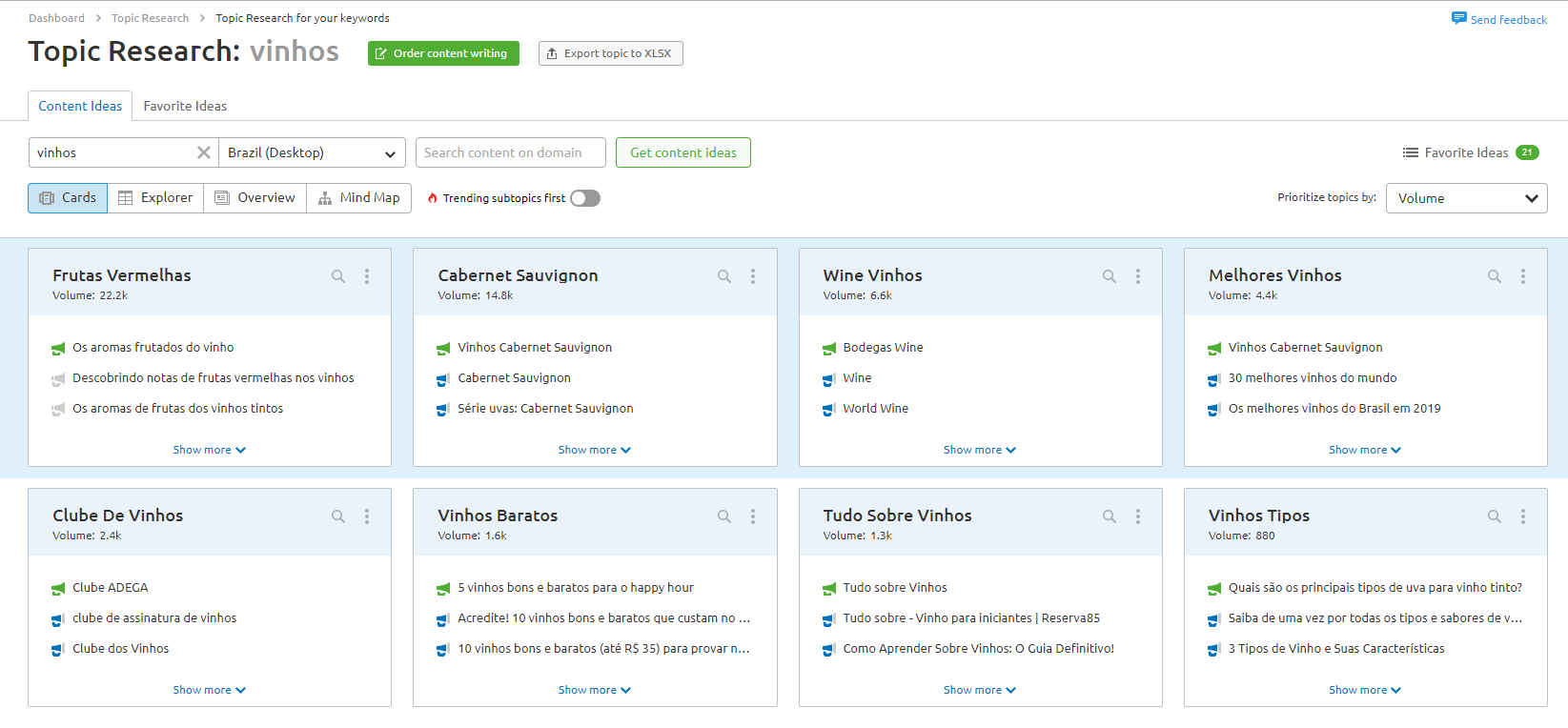Open headline 'Como Aprender Sobre Vinhos: O Guia Definitivo!'

pos(978,649)
